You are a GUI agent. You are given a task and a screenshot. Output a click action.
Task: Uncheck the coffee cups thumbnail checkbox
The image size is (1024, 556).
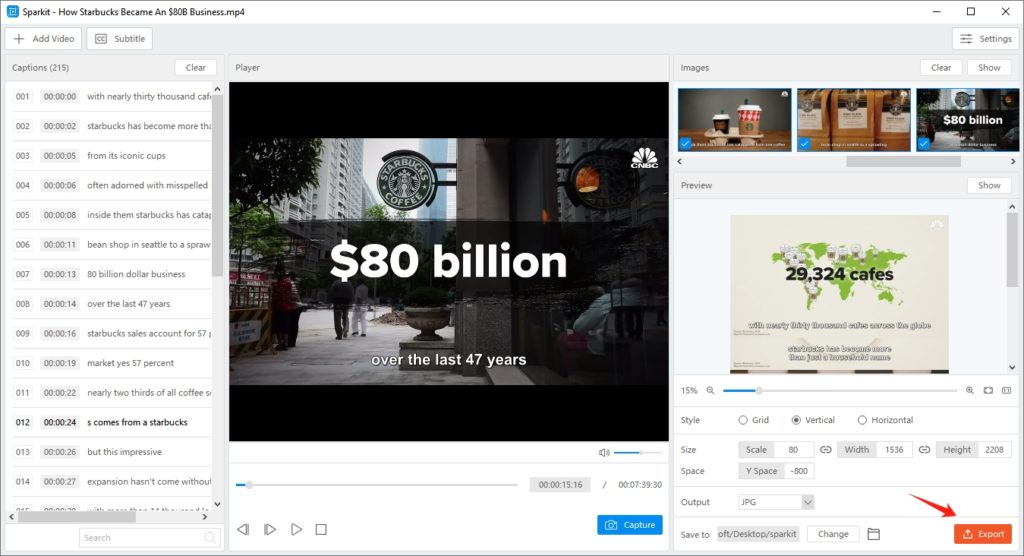coord(685,143)
